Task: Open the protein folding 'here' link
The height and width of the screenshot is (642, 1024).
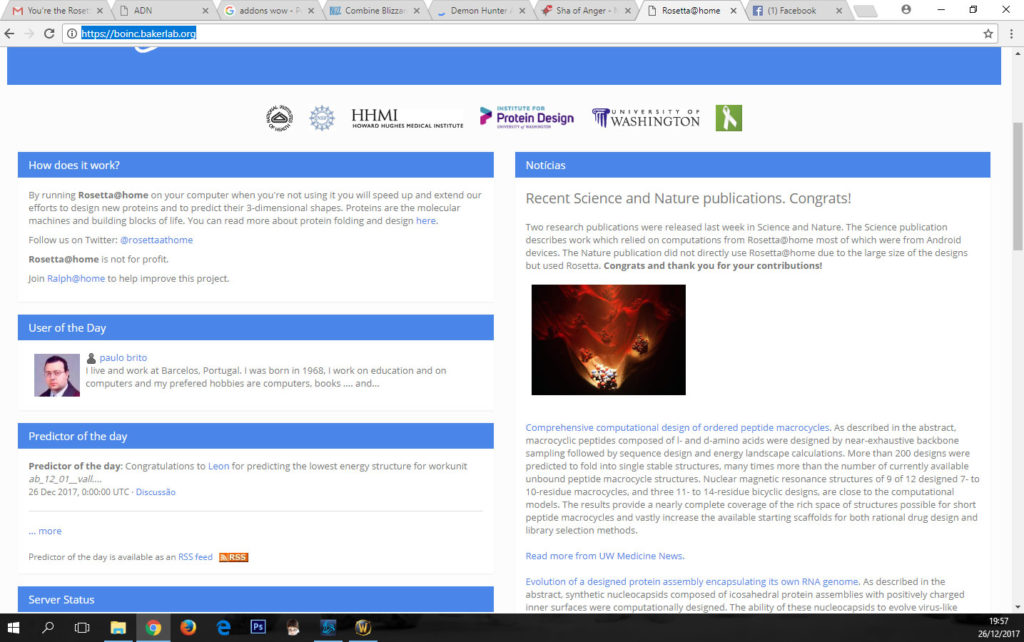Action: pos(426,221)
